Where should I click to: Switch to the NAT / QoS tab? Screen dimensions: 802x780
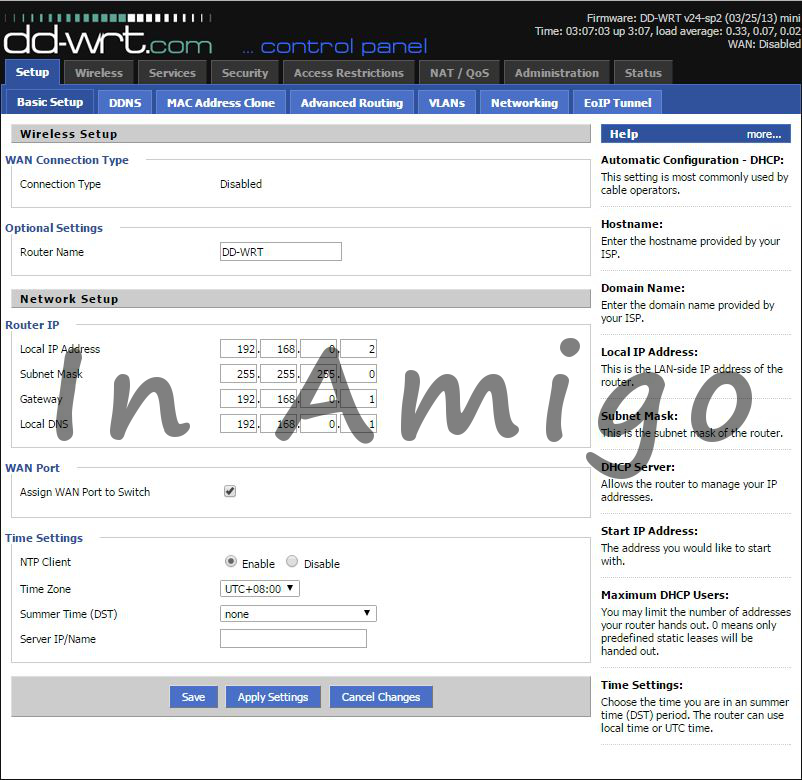tap(459, 72)
